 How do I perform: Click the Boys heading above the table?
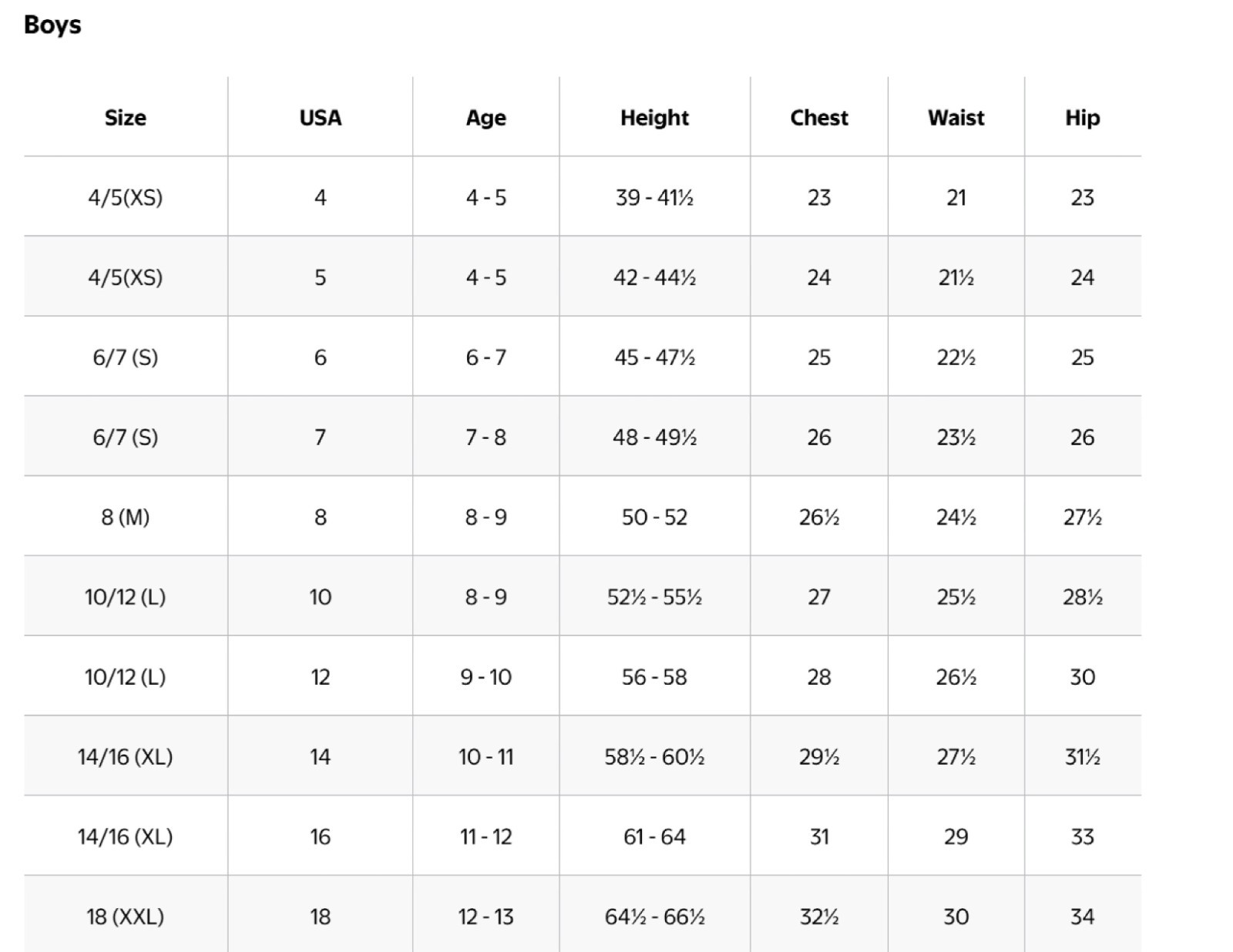(52, 25)
